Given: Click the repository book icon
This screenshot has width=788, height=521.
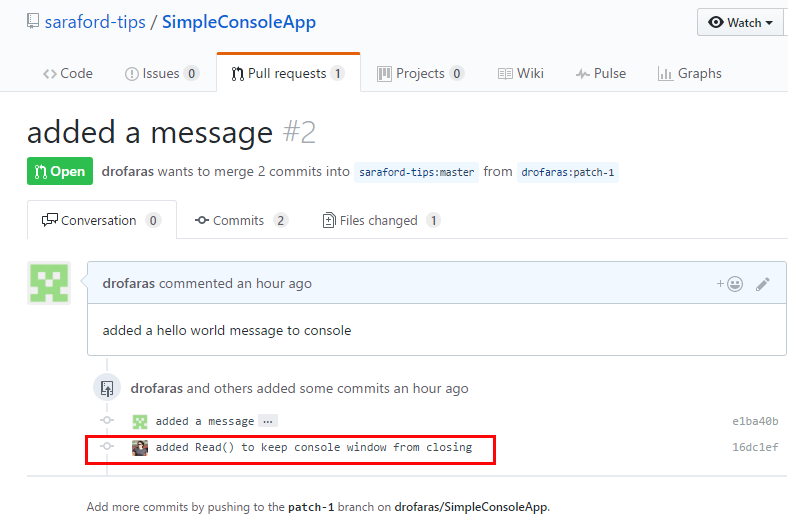Looking at the screenshot, I should [x=33, y=20].
